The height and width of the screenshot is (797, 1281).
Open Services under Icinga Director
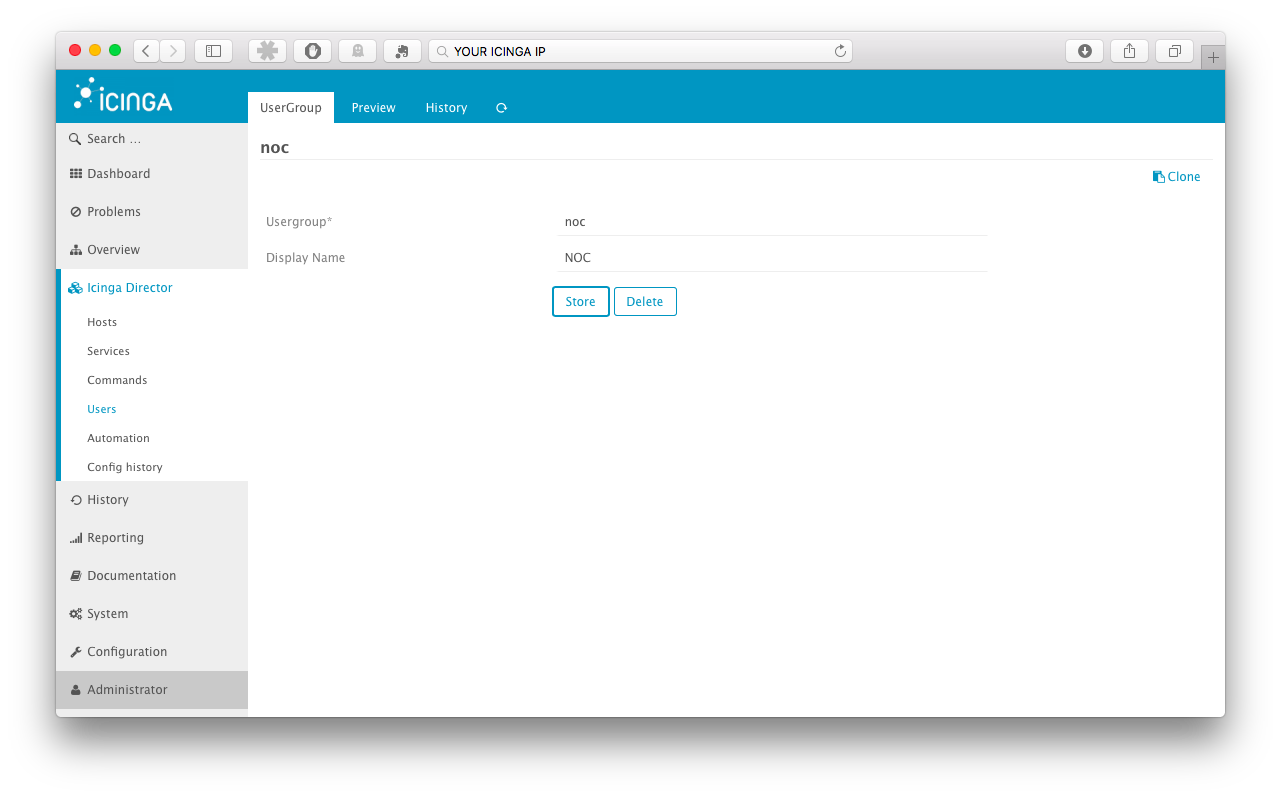point(108,352)
